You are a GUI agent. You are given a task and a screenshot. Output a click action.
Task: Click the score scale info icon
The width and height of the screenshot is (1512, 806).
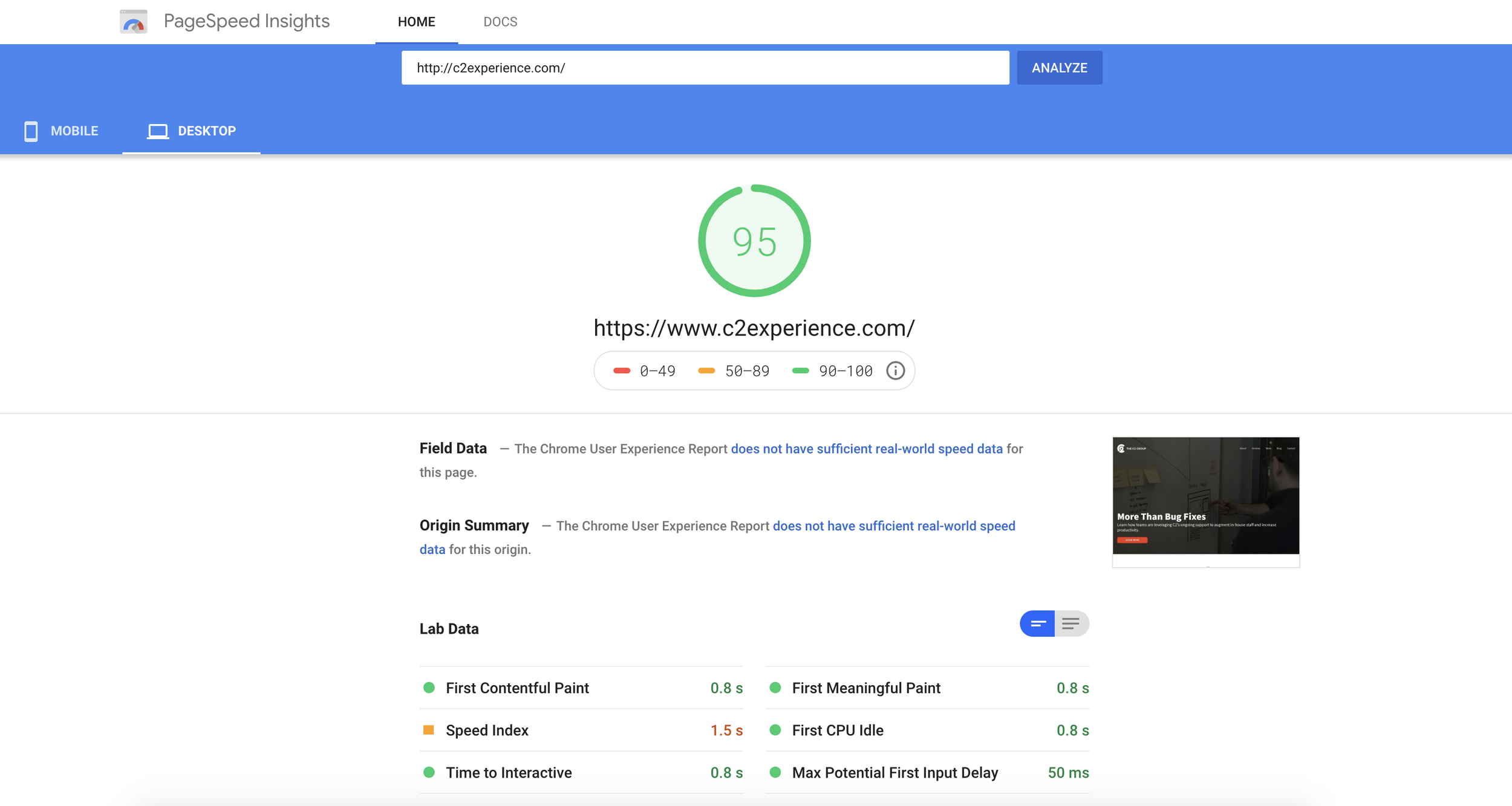coord(895,371)
